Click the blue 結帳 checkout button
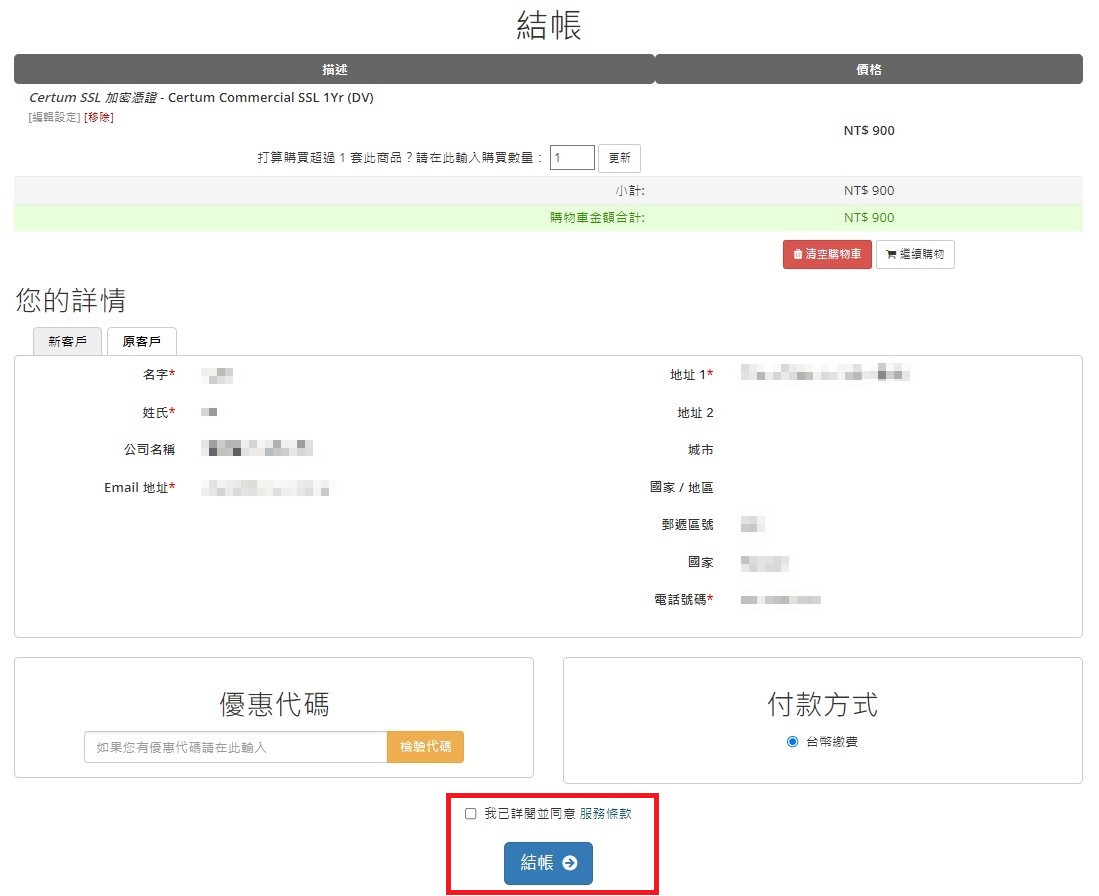 tap(548, 863)
